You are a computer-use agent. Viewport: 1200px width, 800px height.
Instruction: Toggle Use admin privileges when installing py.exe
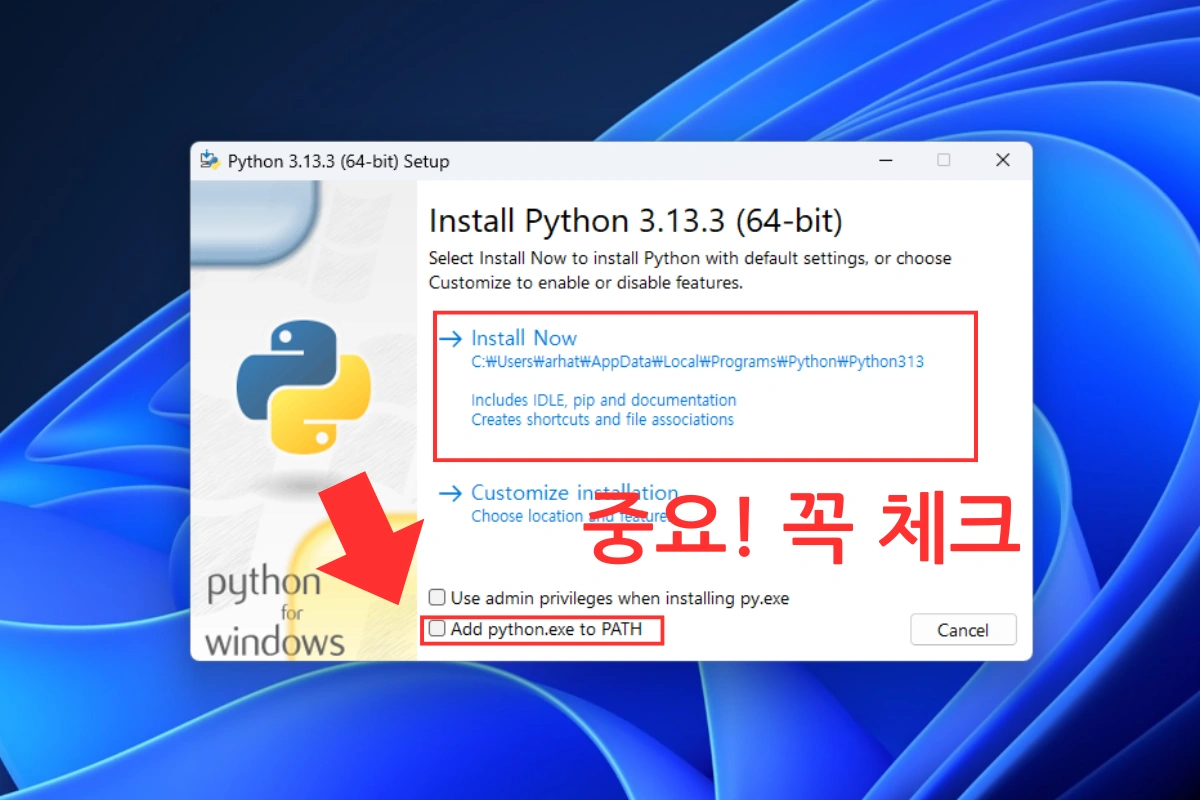(437, 598)
